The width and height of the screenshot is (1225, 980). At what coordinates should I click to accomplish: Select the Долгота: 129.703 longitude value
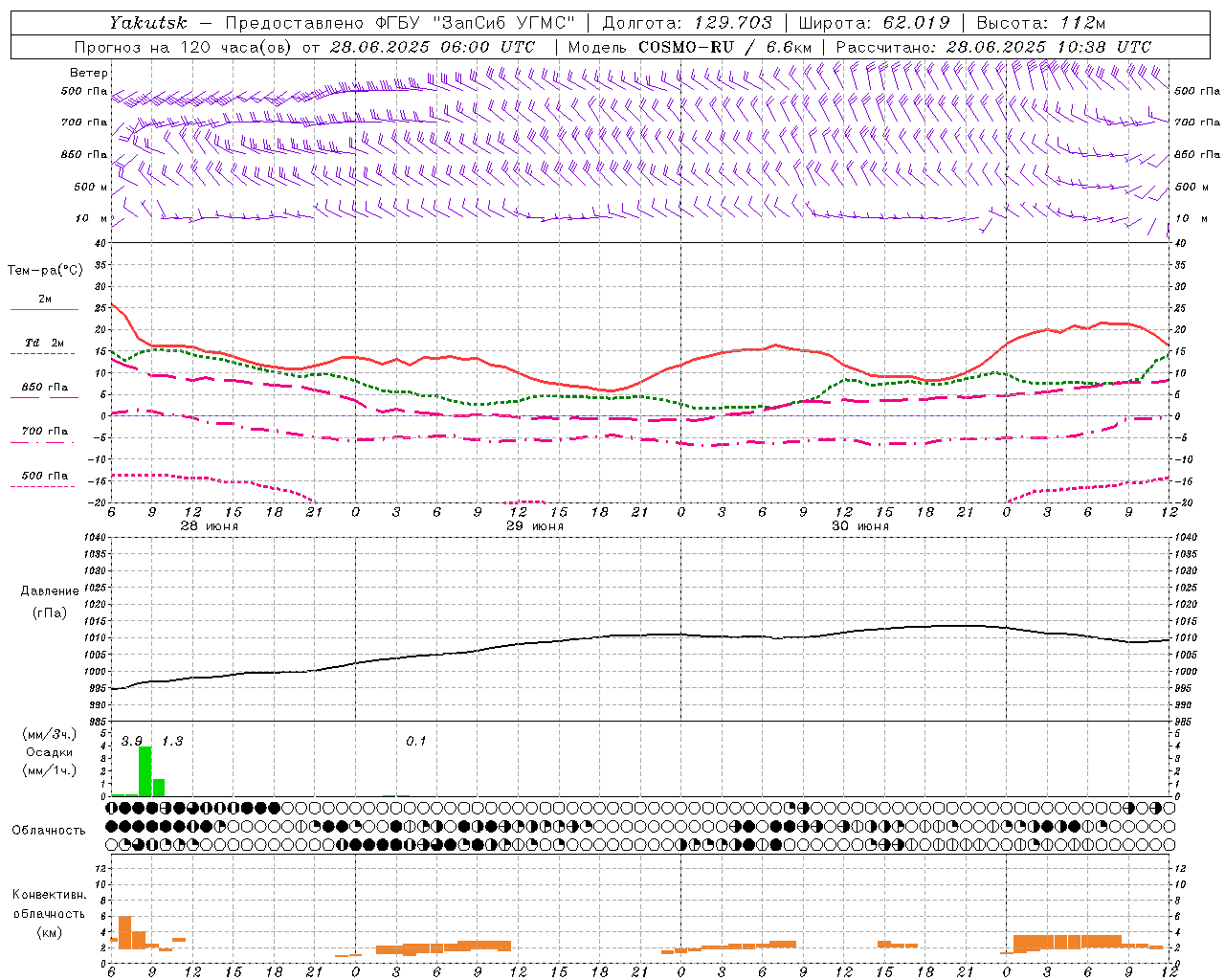click(x=687, y=23)
